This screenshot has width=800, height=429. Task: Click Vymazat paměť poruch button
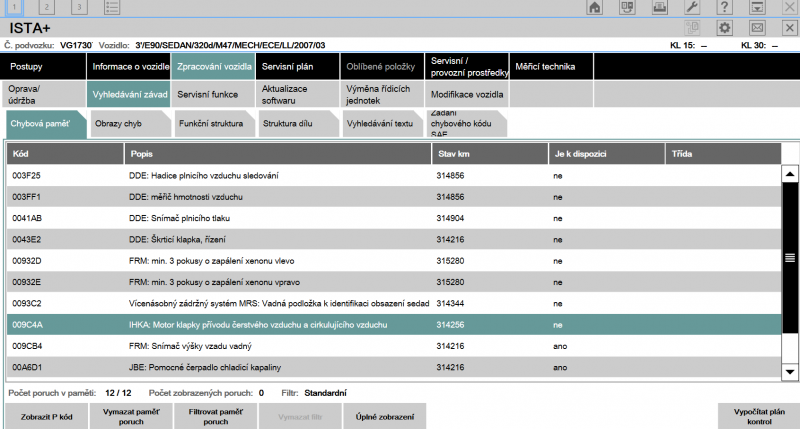coord(131,417)
